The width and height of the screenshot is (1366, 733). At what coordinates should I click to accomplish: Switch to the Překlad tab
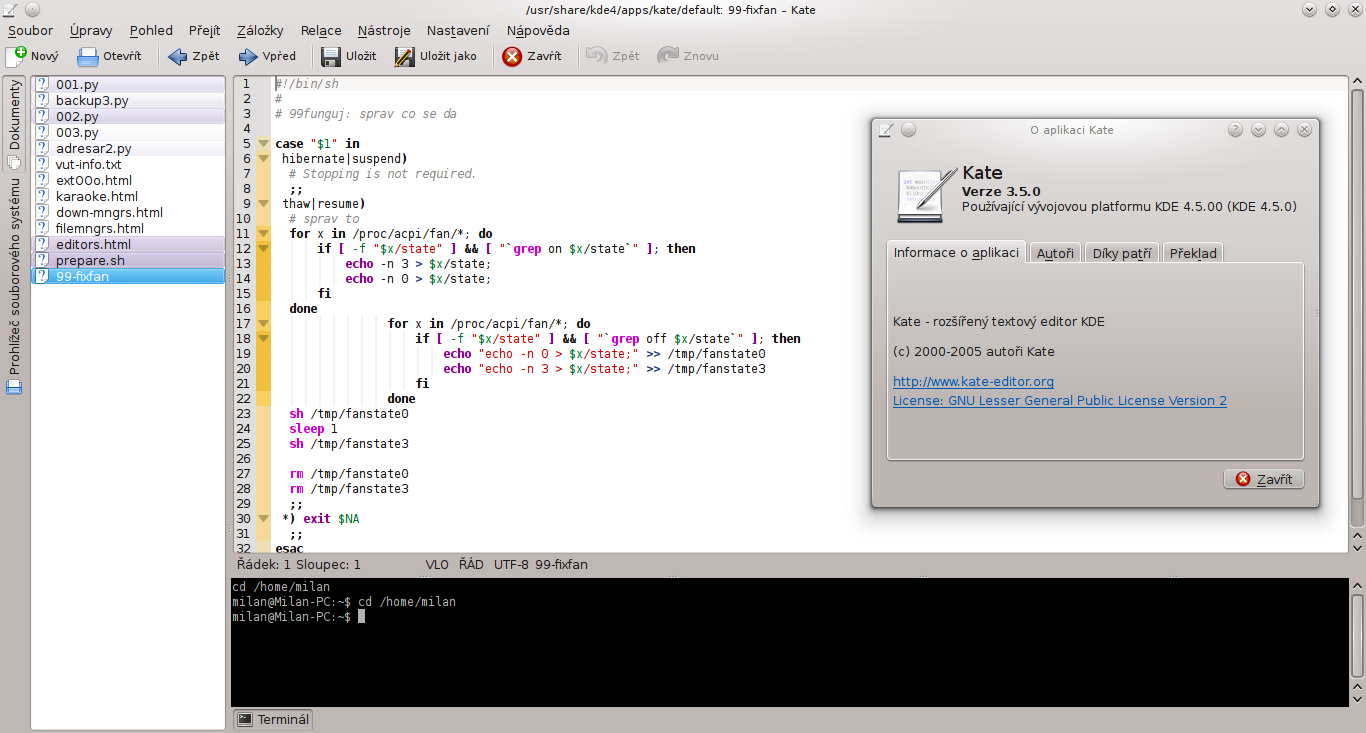pyautogui.click(x=1193, y=253)
